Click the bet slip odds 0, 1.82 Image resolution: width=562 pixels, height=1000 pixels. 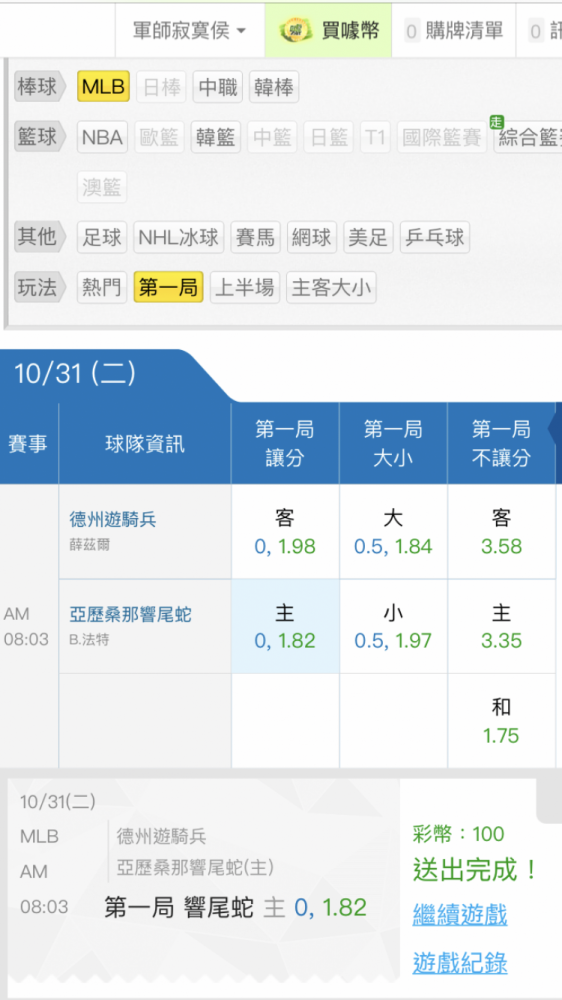pyautogui.click(x=330, y=907)
